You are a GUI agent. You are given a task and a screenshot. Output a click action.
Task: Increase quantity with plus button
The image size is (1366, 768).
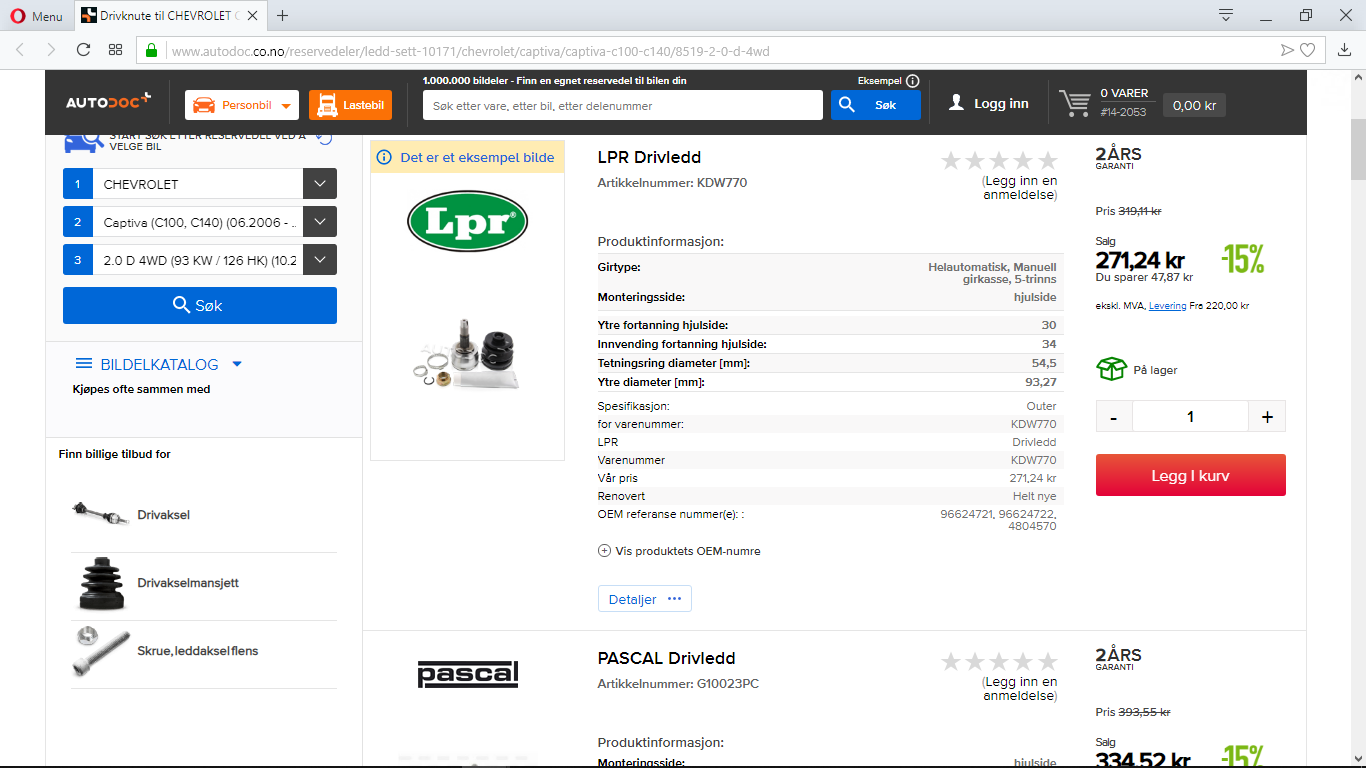(1267, 417)
